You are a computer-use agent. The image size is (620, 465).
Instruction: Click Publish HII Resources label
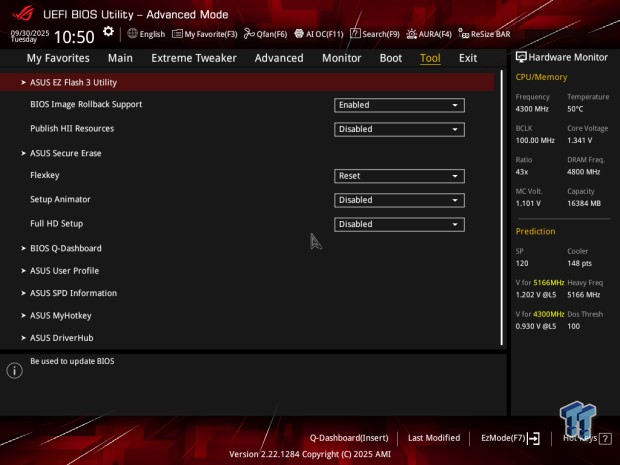[x=72, y=129]
